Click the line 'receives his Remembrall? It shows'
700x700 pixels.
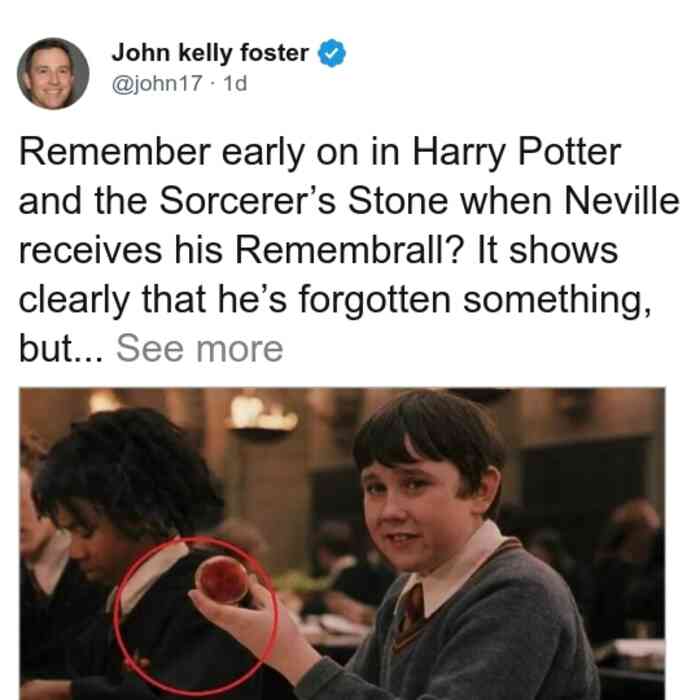(318, 250)
